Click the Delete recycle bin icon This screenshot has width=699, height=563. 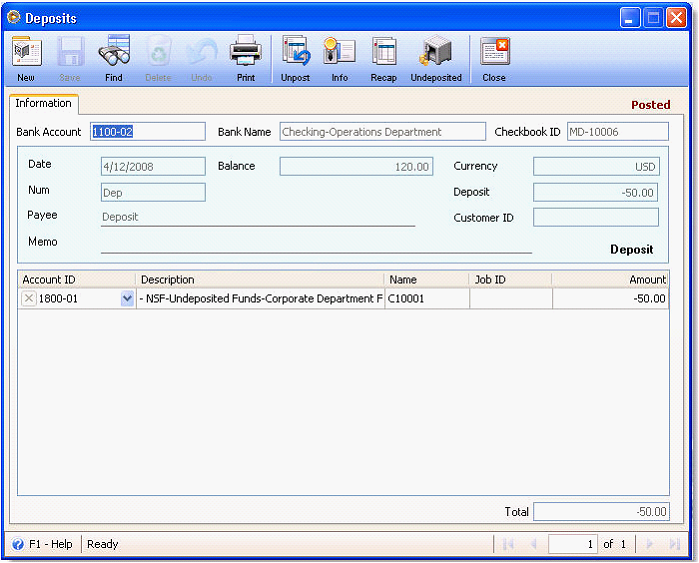tap(158, 52)
